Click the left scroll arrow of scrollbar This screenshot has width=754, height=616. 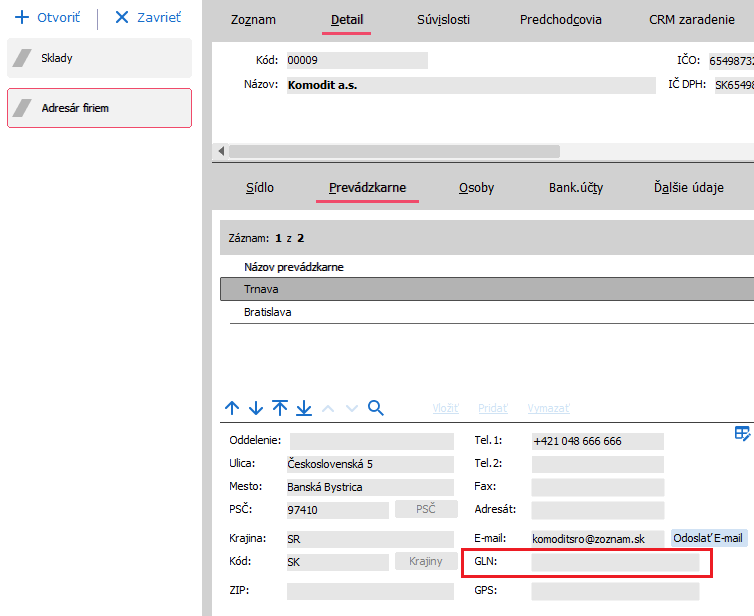(220, 151)
